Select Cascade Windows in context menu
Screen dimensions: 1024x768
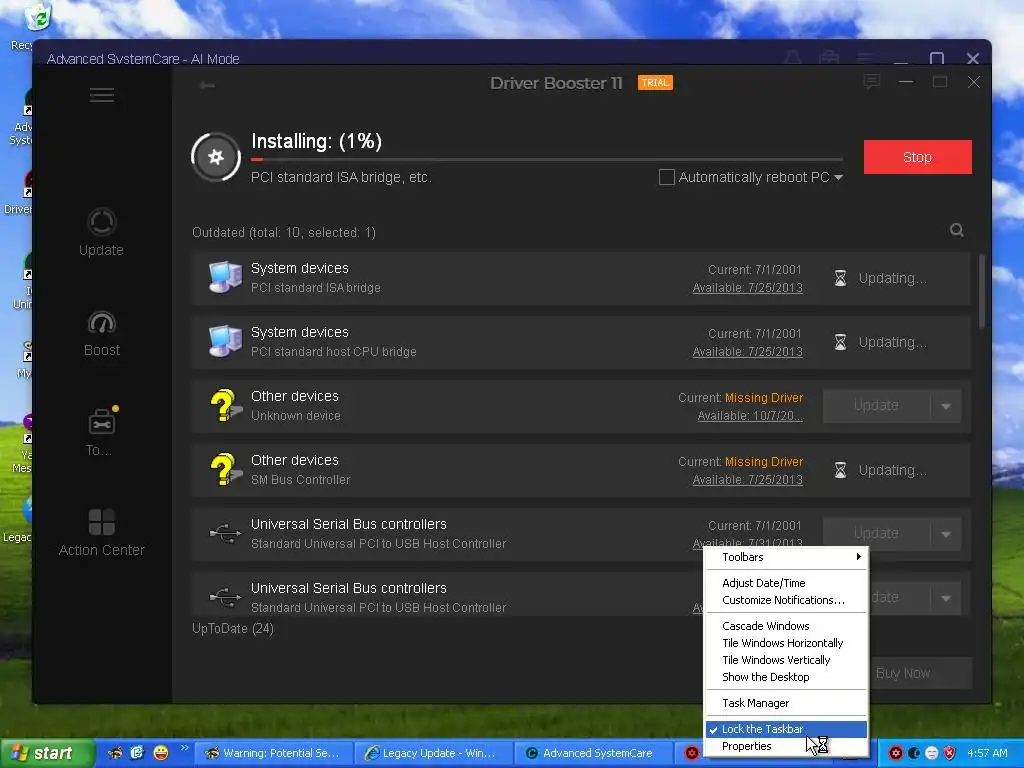[x=786, y=626]
